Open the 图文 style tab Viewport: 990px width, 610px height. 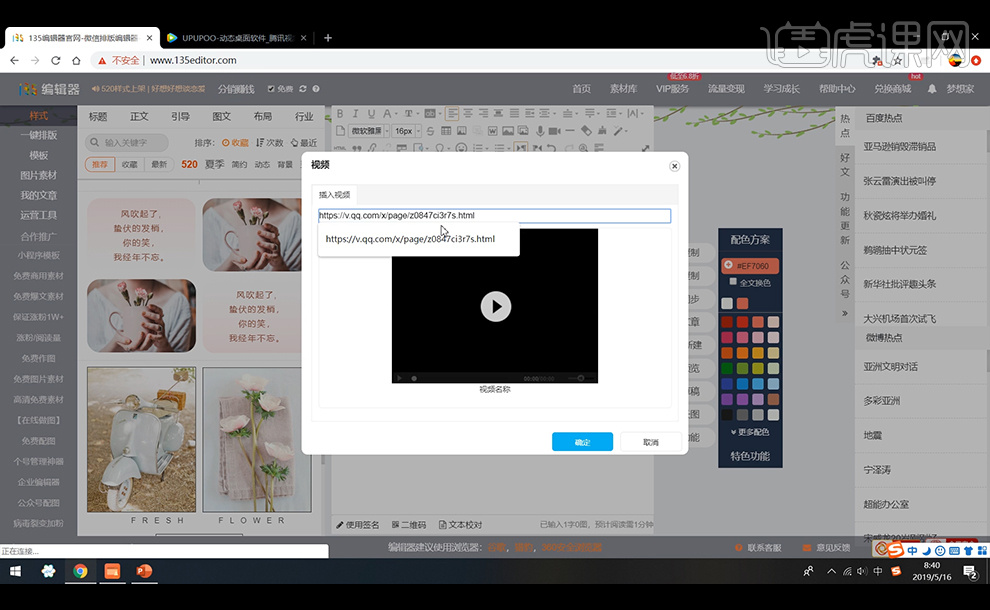[x=222, y=116]
